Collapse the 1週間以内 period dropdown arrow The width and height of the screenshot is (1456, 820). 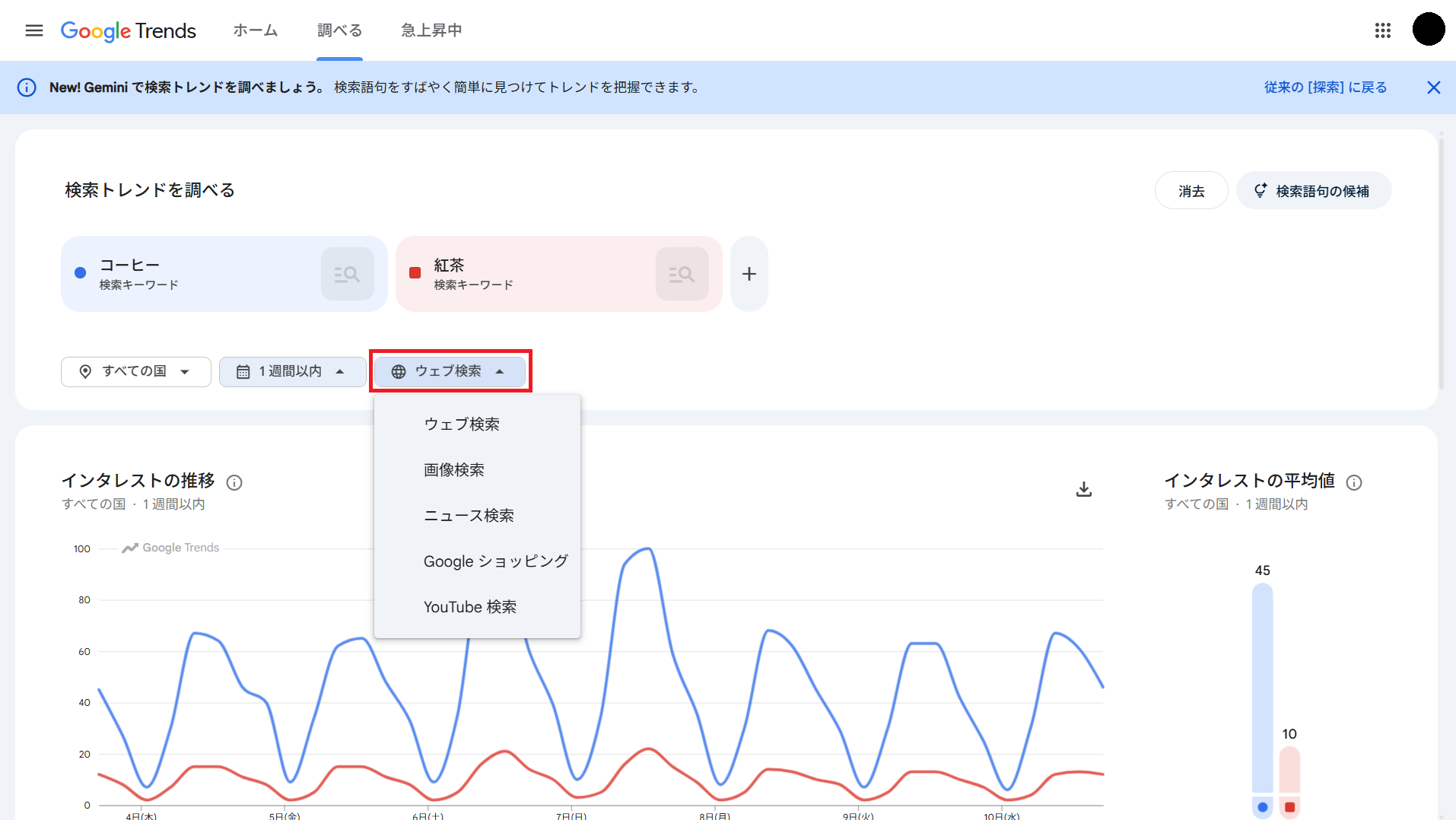tap(340, 371)
